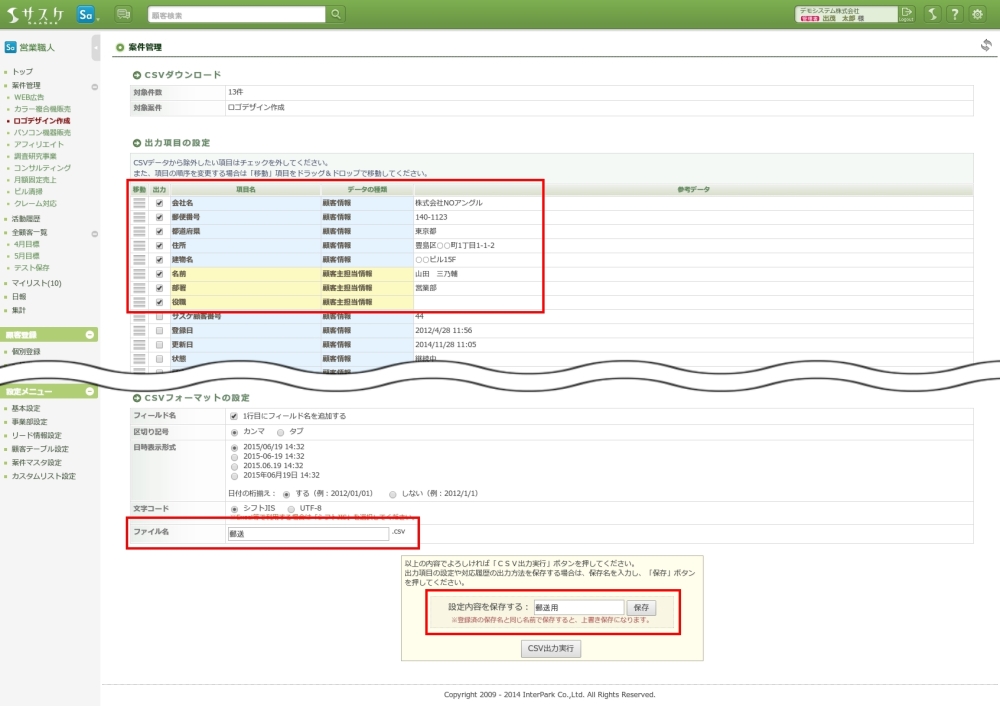The height and width of the screenshot is (706, 1000).
Task: Click the ファイル名 text field
Action: pyautogui.click(x=308, y=534)
